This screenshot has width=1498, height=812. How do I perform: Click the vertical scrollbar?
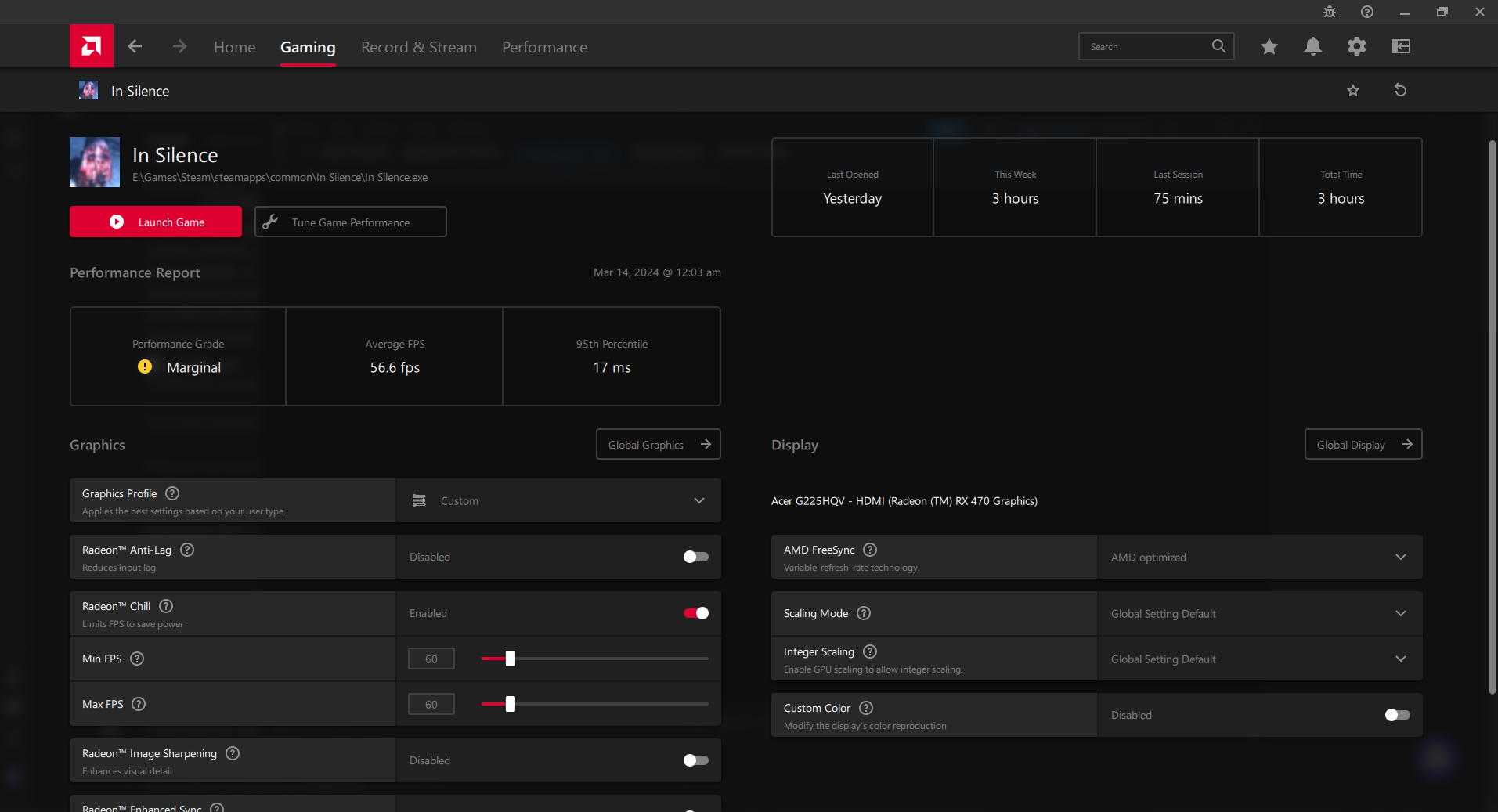(x=1493, y=417)
